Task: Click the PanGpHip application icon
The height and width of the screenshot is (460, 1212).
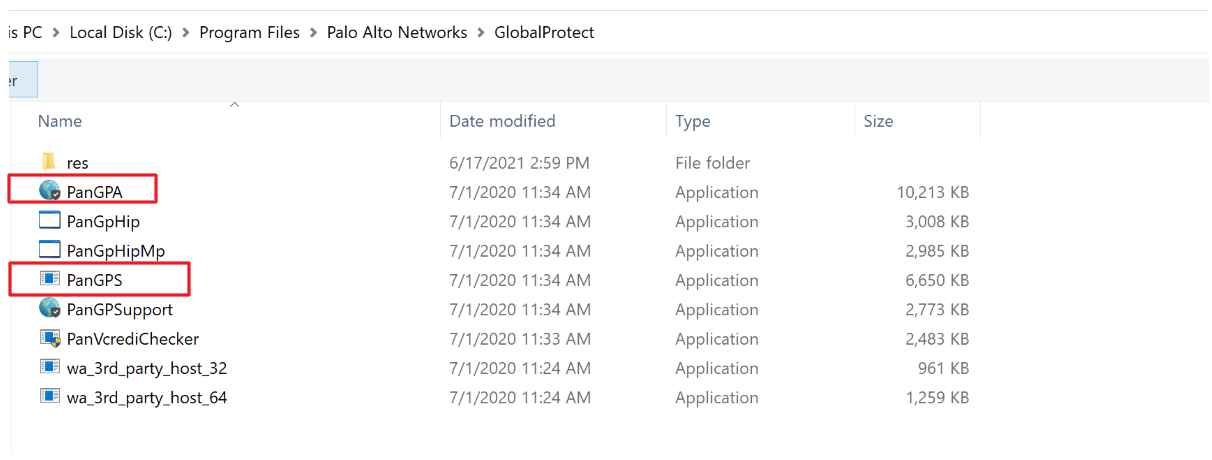Action: 50,221
